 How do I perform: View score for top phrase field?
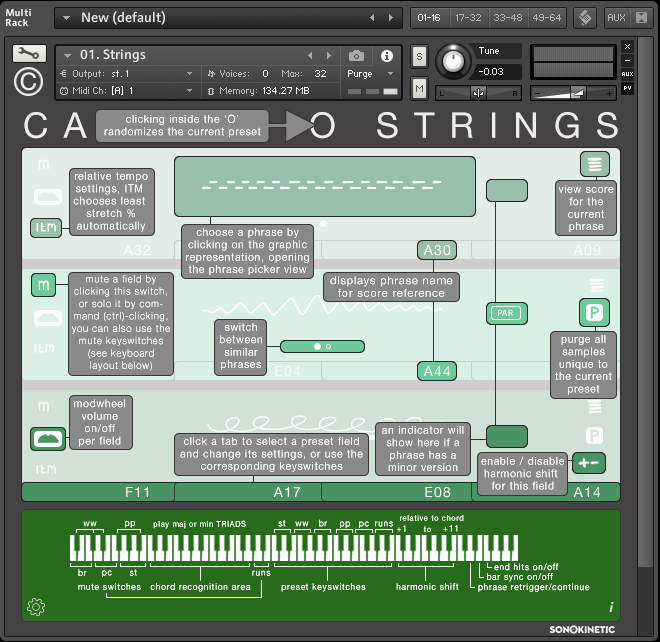(594, 164)
